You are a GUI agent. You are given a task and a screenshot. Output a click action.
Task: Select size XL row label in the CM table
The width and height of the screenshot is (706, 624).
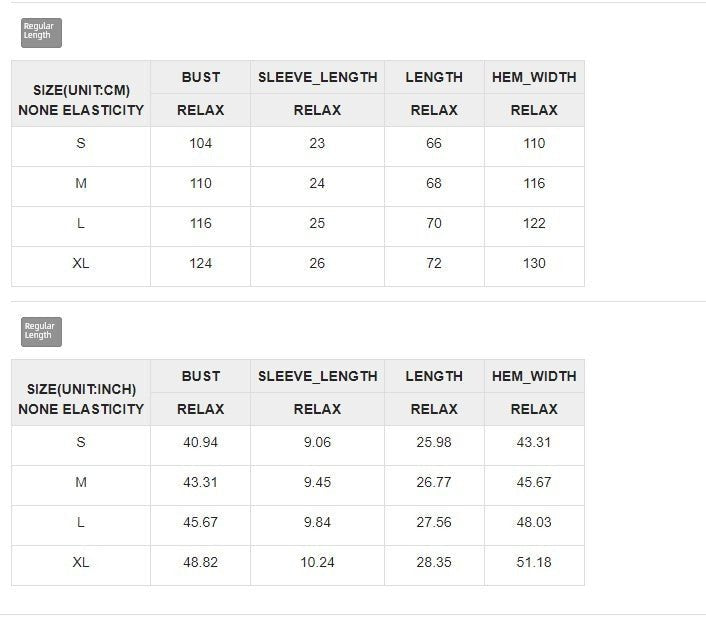pyautogui.click(x=81, y=263)
